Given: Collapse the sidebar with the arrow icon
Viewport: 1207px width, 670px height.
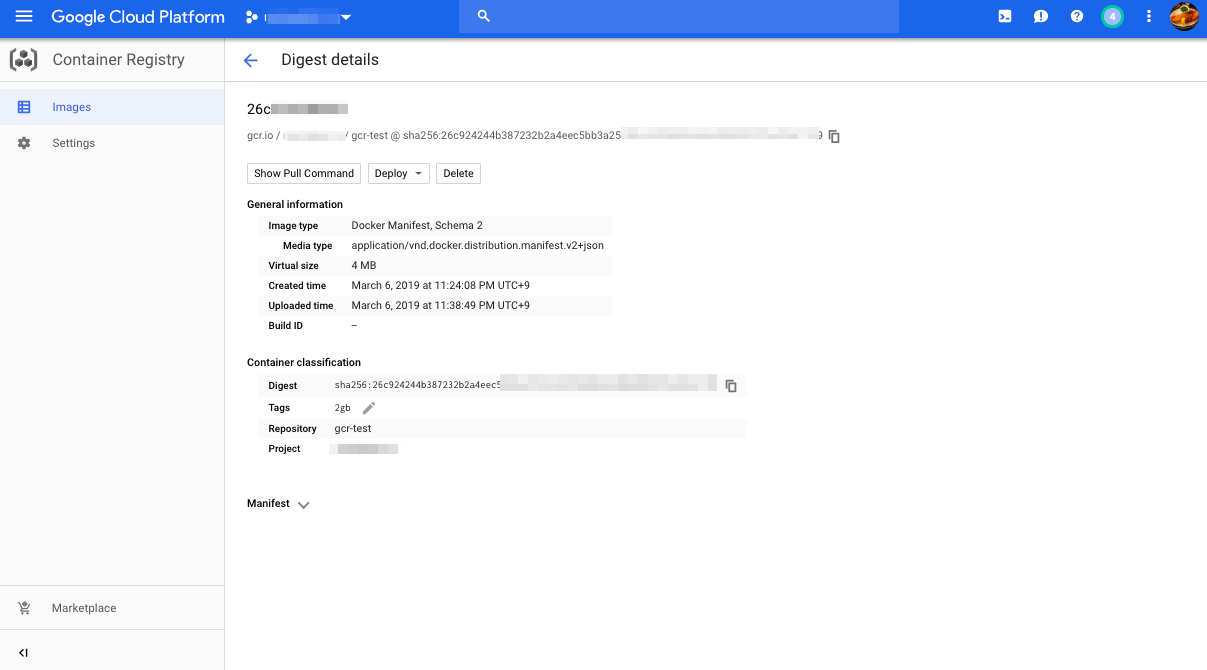Looking at the screenshot, I should click(x=24, y=652).
